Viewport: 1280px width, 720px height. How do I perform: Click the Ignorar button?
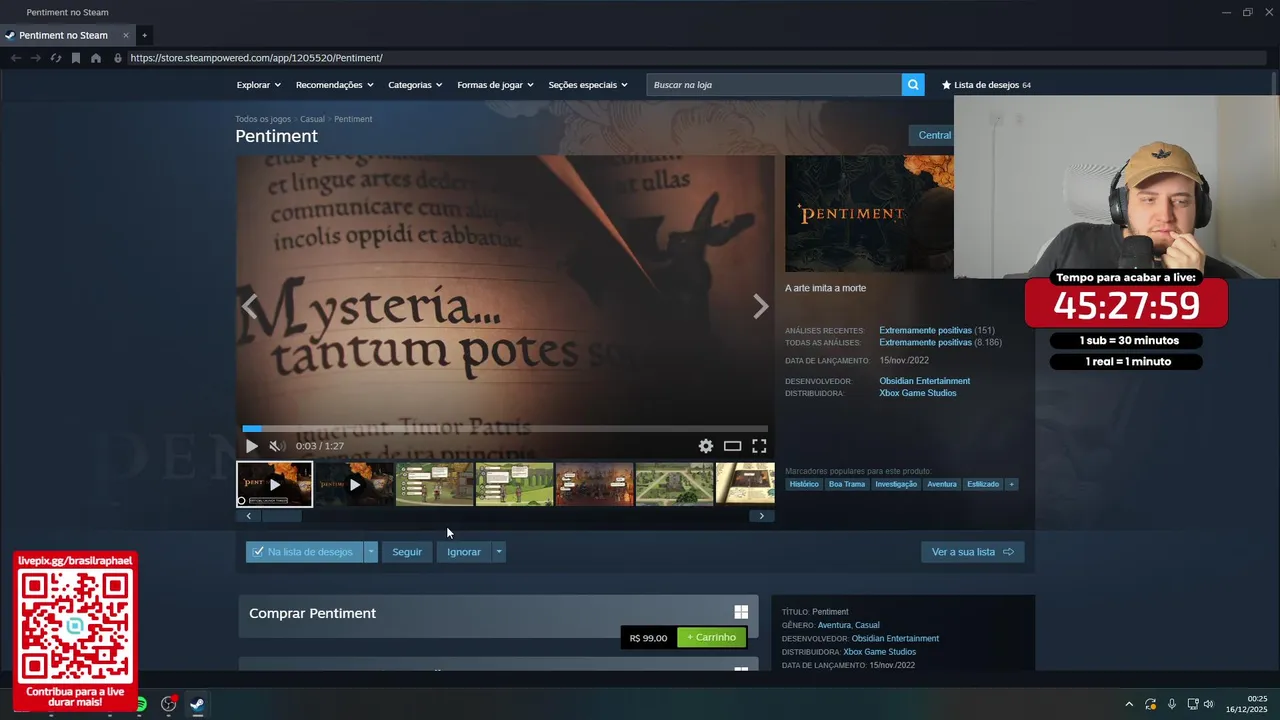click(x=464, y=552)
